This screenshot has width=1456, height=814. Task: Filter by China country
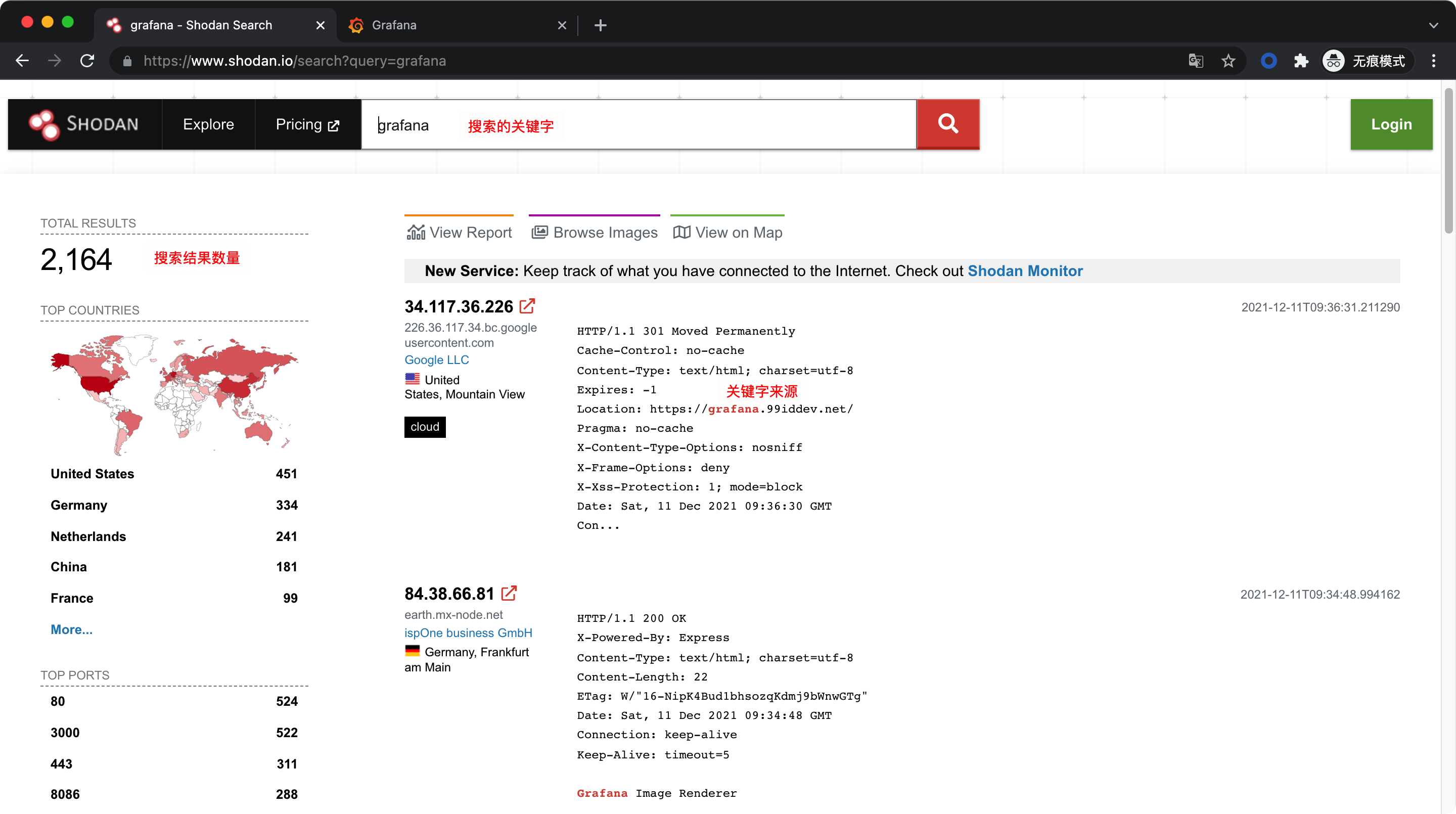click(x=173, y=566)
